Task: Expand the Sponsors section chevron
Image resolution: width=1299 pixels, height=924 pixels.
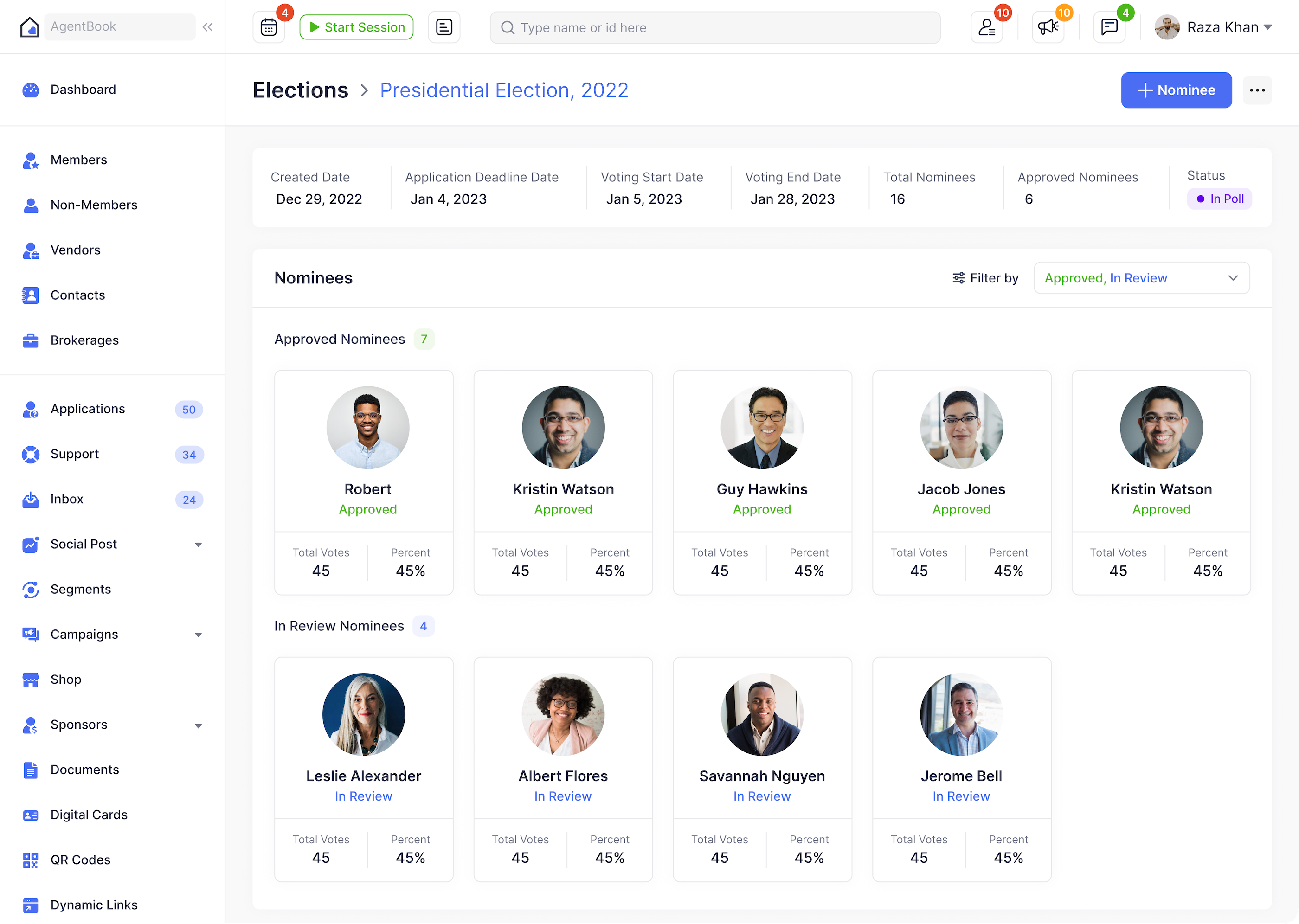Action: (199, 725)
